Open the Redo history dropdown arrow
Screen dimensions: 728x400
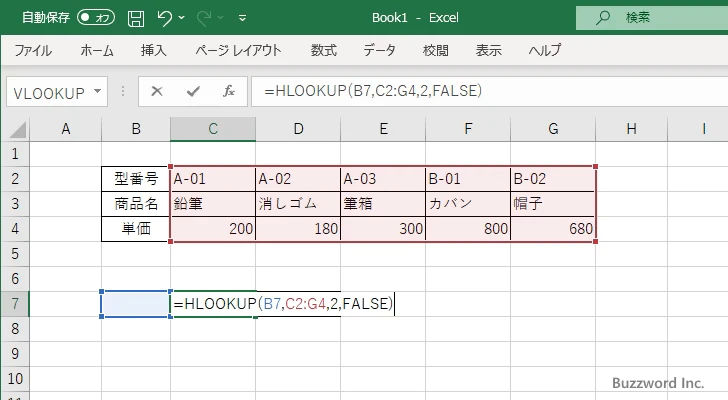tap(221, 18)
